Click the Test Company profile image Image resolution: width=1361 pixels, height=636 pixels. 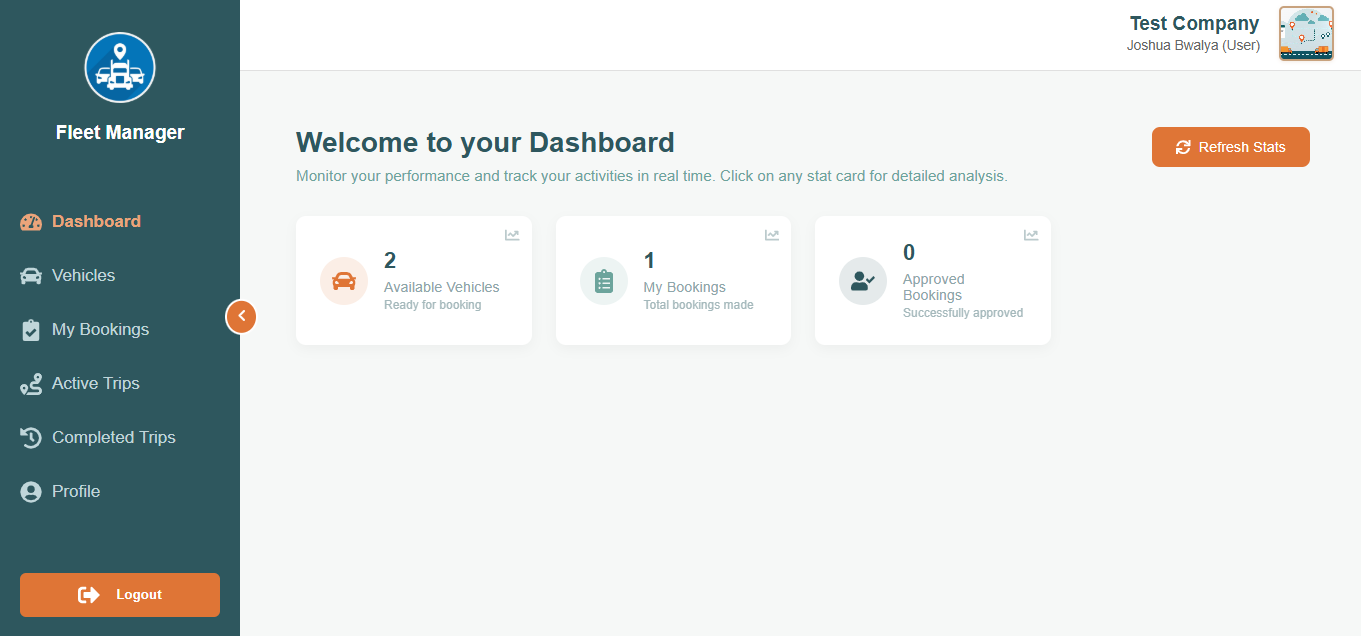pos(1306,33)
